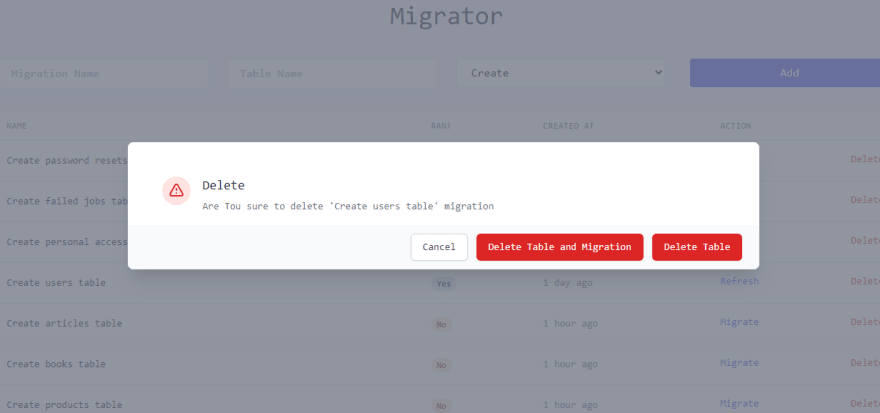This screenshot has width=880, height=413.
Task: Click Migrate for Create articles table
Action: point(739,322)
